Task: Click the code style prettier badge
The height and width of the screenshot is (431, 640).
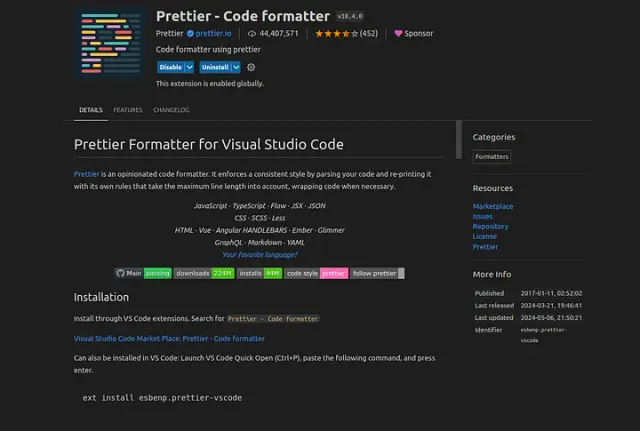Action: 316,273
